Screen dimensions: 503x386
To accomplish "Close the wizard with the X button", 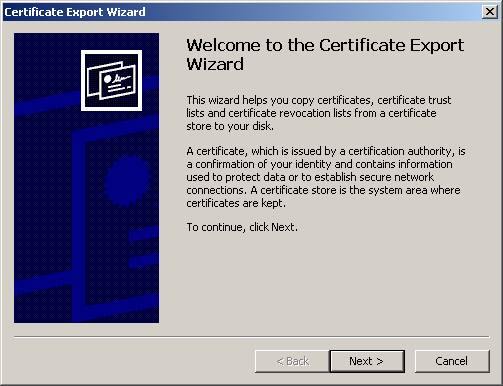I will pyautogui.click(x=490, y=12).
